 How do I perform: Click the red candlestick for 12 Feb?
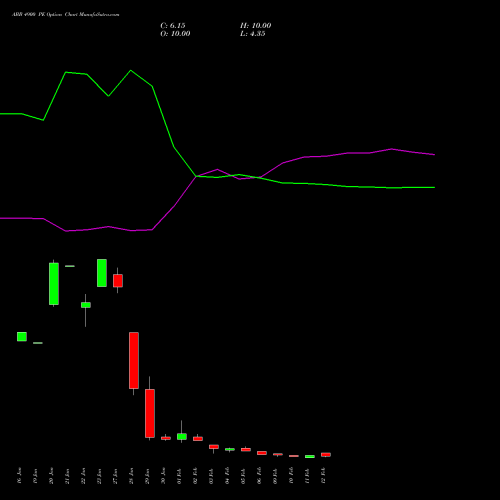(x=326, y=454)
